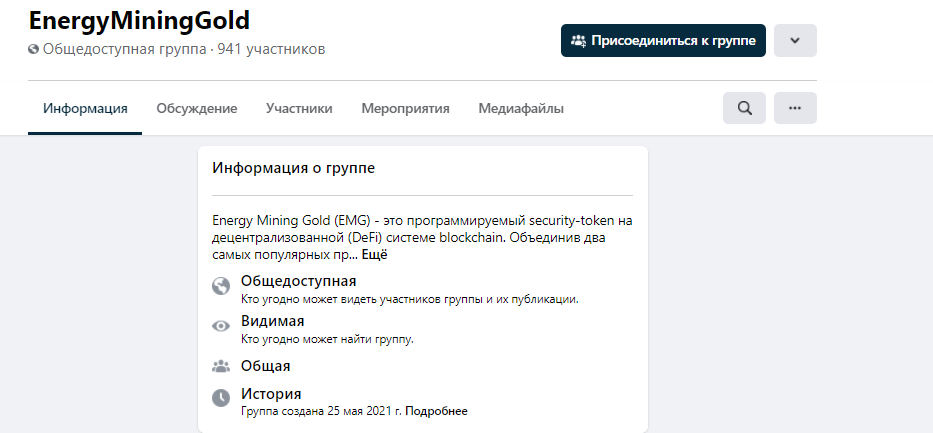This screenshot has width=933, height=433.
Task: Click the 941 участников member count
Action: [x=271, y=49]
